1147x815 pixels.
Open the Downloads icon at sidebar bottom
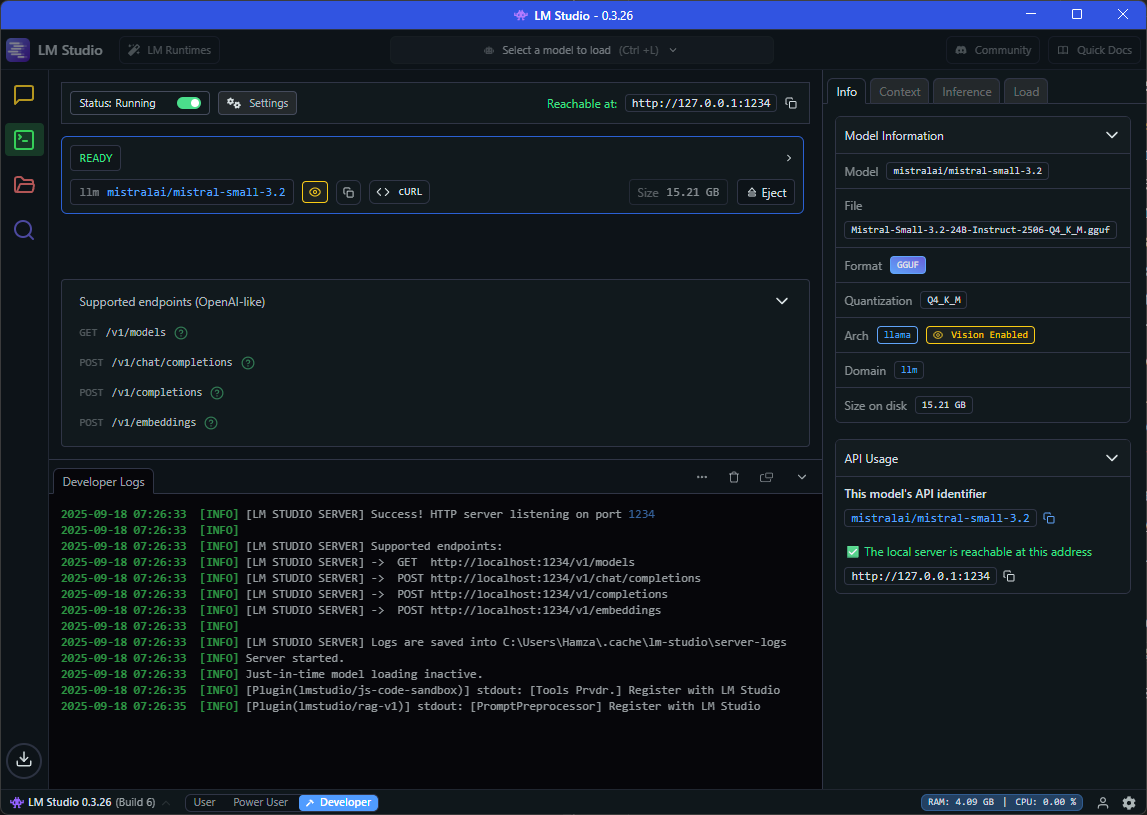[24, 759]
